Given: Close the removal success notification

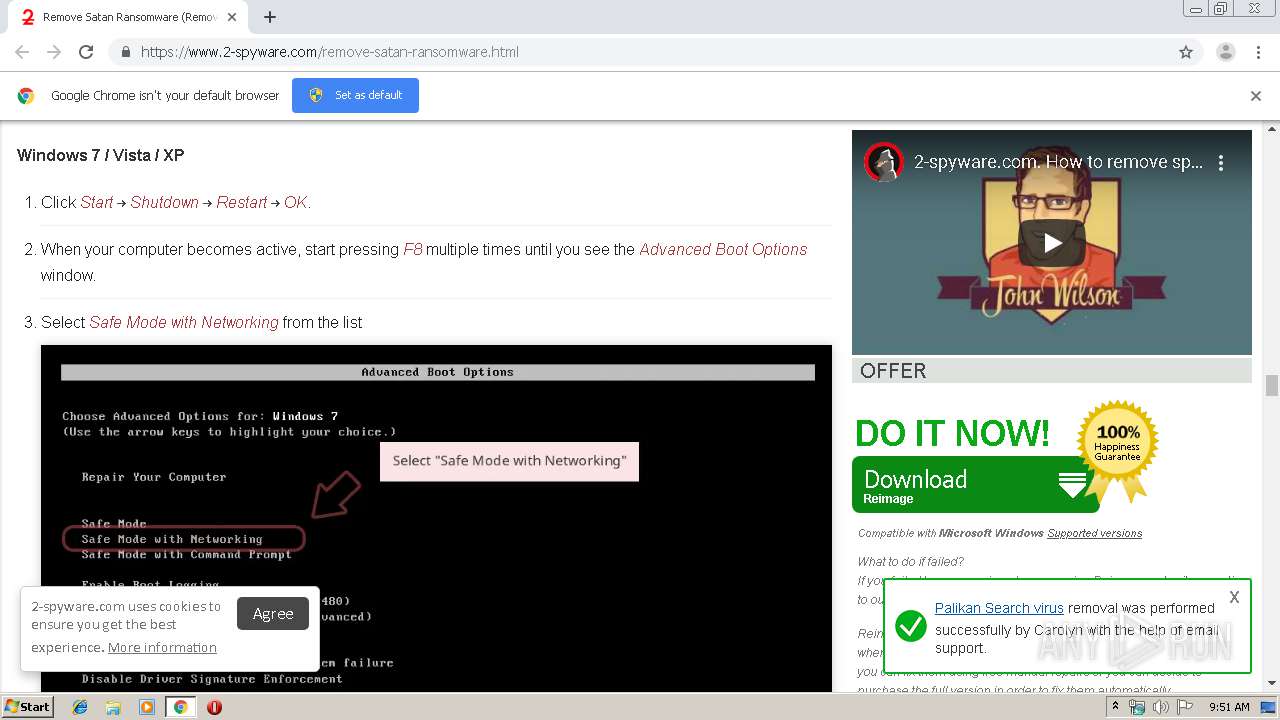Looking at the screenshot, I should [x=1234, y=597].
